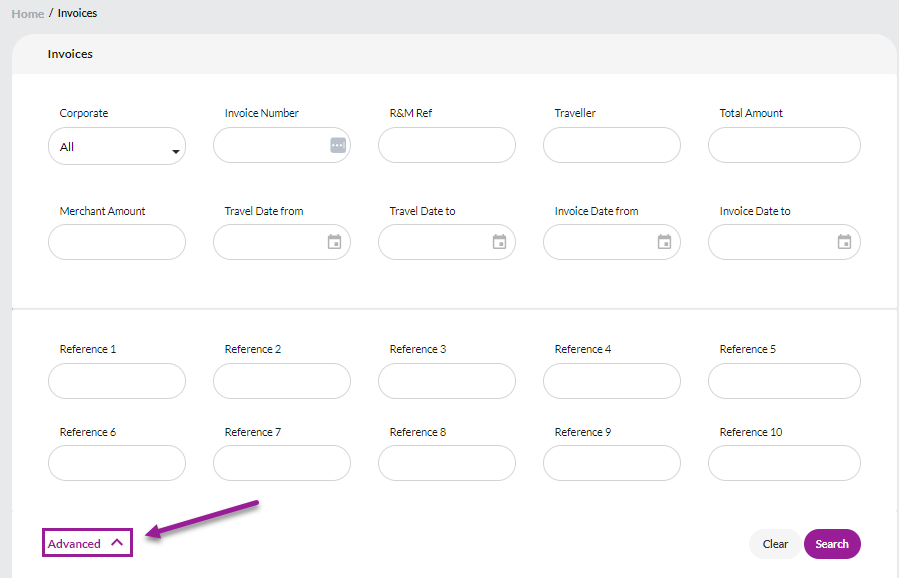
Task: Run the invoice Search button
Action: [832, 544]
